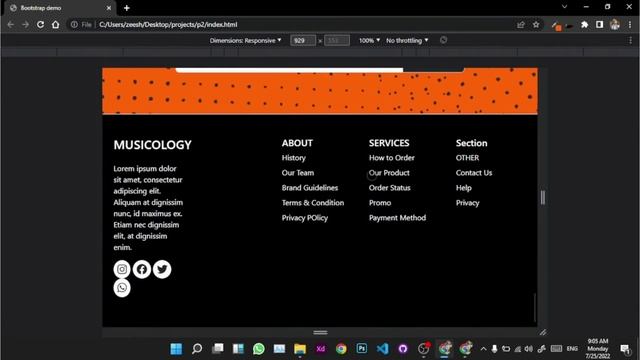Open the Widgets taskbar icon
This screenshot has height=360, width=640.
click(238, 349)
